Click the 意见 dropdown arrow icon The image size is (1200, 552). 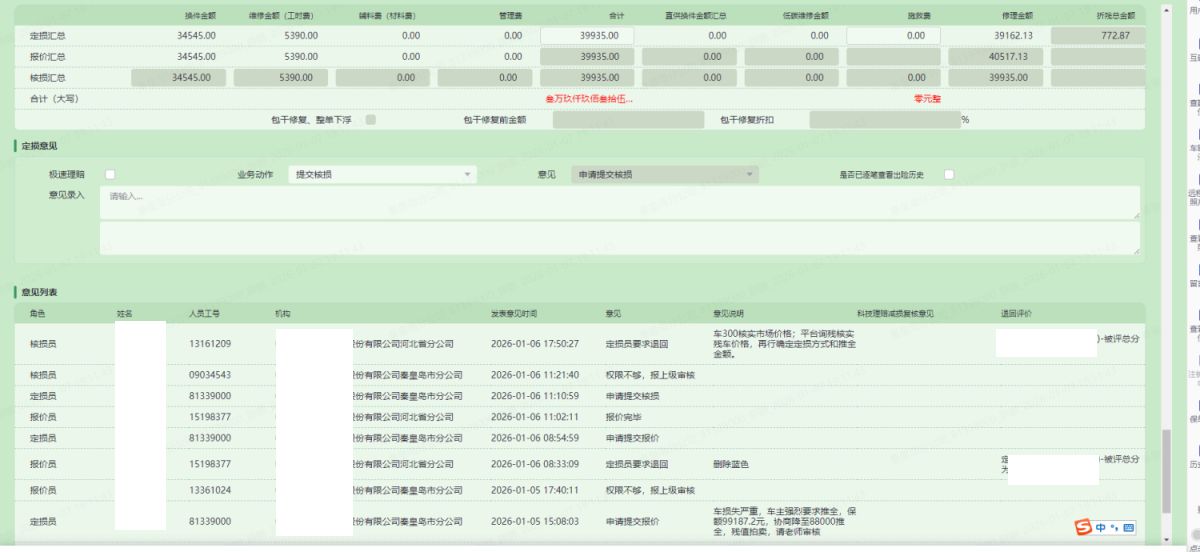click(x=749, y=174)
